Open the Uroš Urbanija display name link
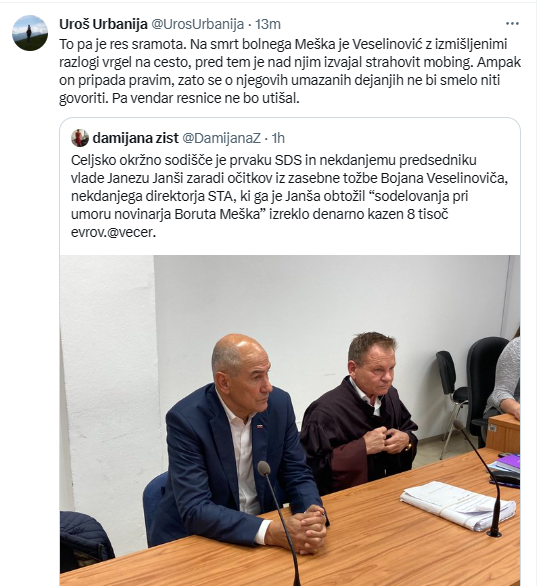Viewport: 538px width, 586px height. tap(103, 24)
